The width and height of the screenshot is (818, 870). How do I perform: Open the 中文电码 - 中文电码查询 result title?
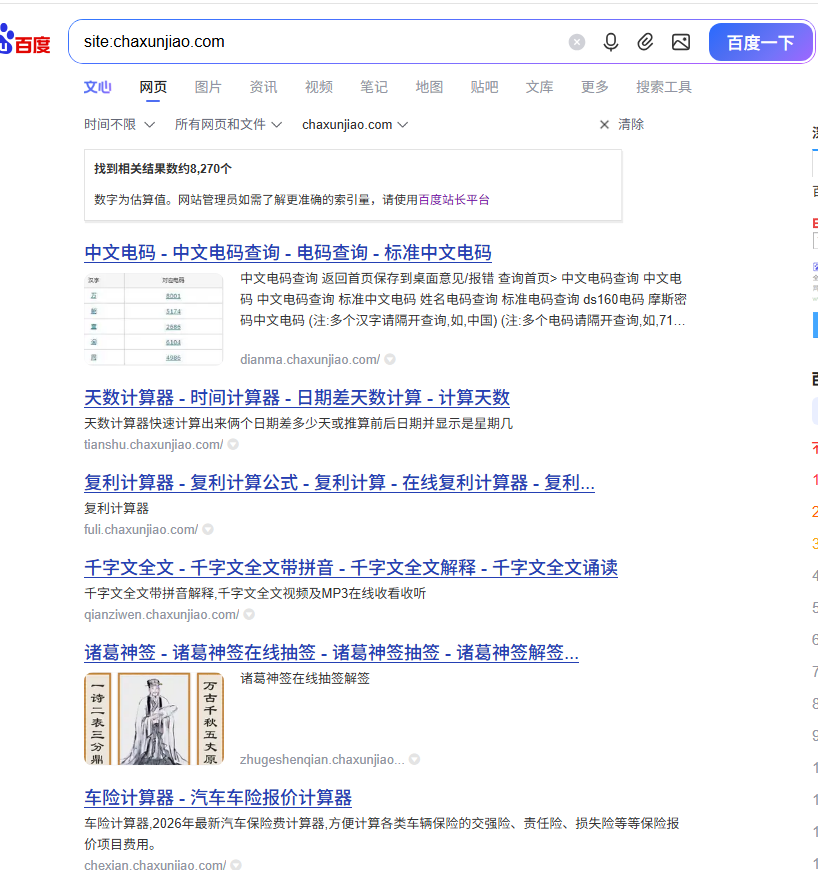[288, 252]
